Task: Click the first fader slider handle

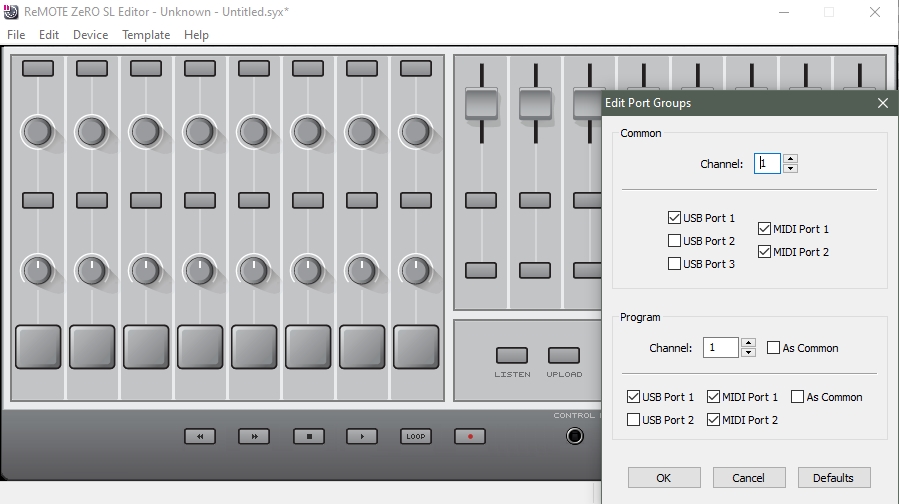Action: point(482,104)
